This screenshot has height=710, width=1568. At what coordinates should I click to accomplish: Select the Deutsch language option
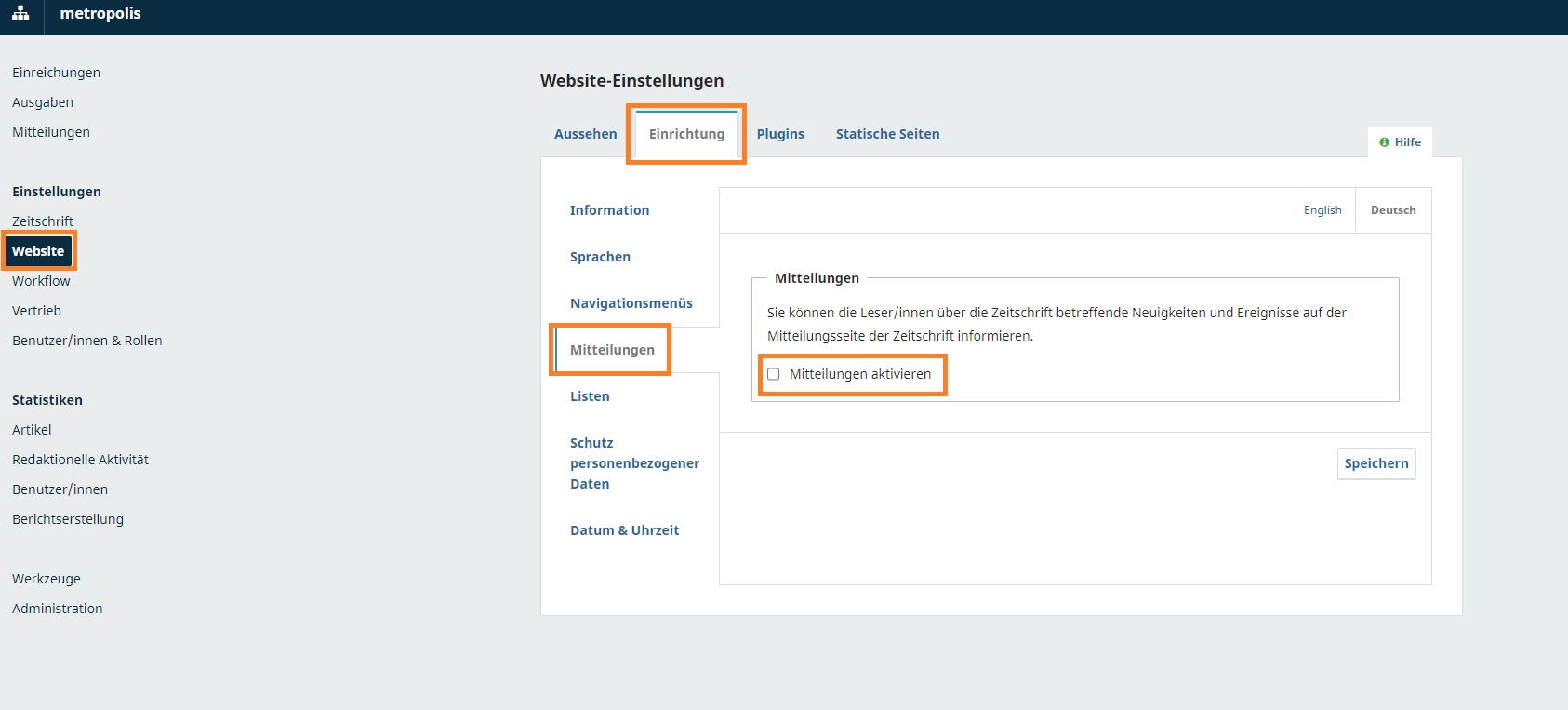[x=1392, y=210]
